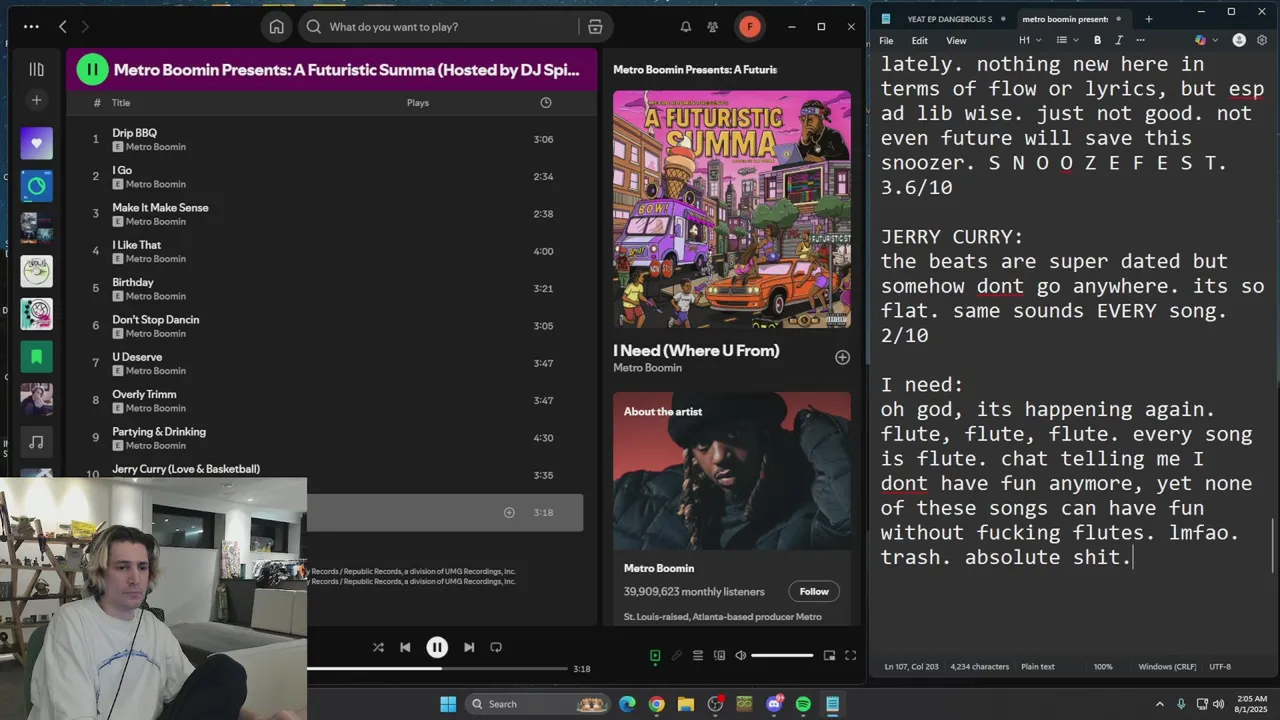Open Notepad File menu
Screen dimensions: 1280x720
click(x=886, y=41)
